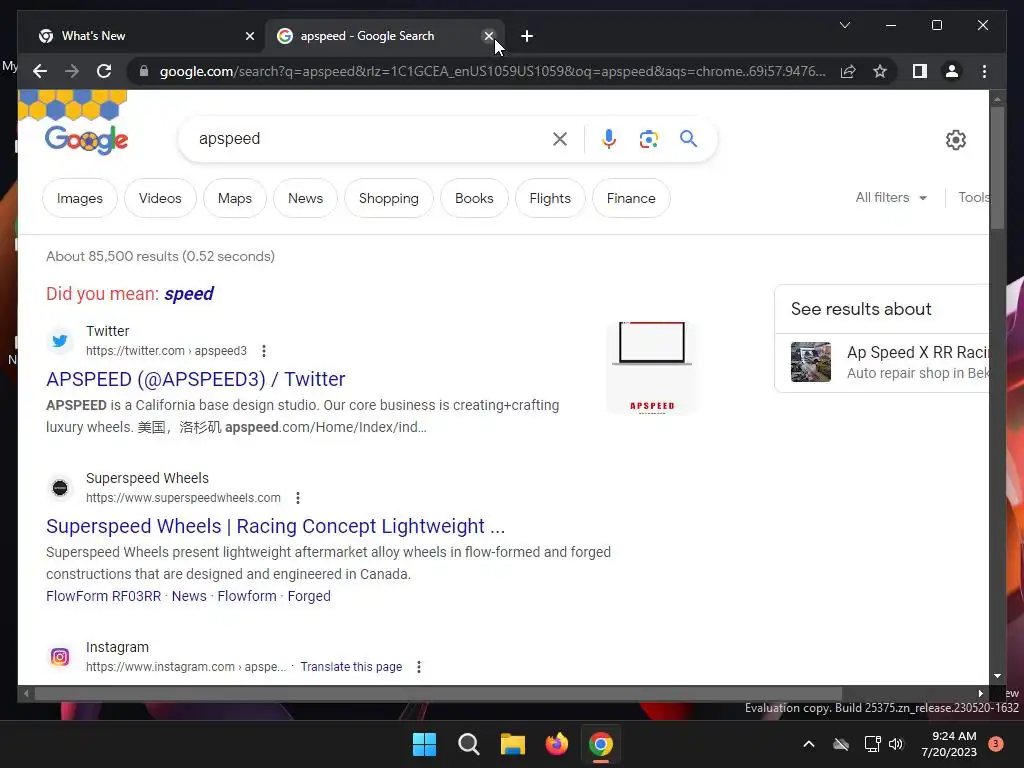Open more options for Twitter result

pos(264,351)
